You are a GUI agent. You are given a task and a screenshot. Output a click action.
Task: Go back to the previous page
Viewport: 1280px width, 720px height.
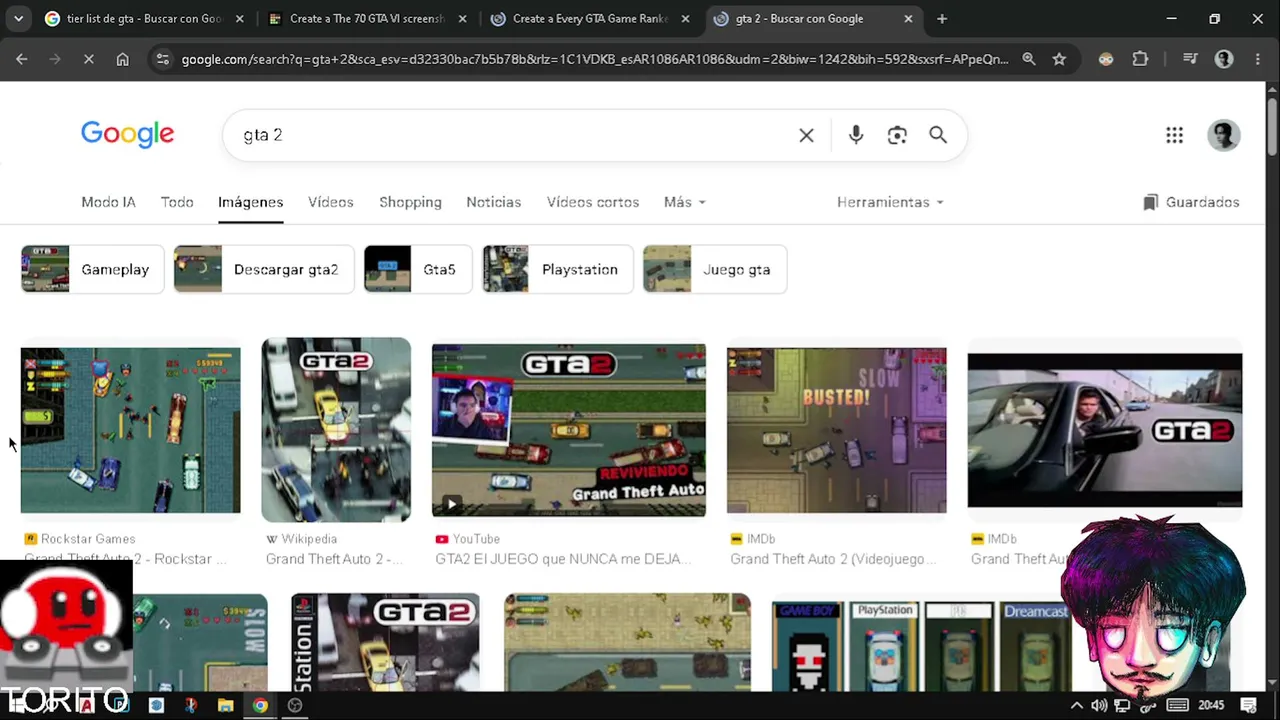click(x=22, y=59)
